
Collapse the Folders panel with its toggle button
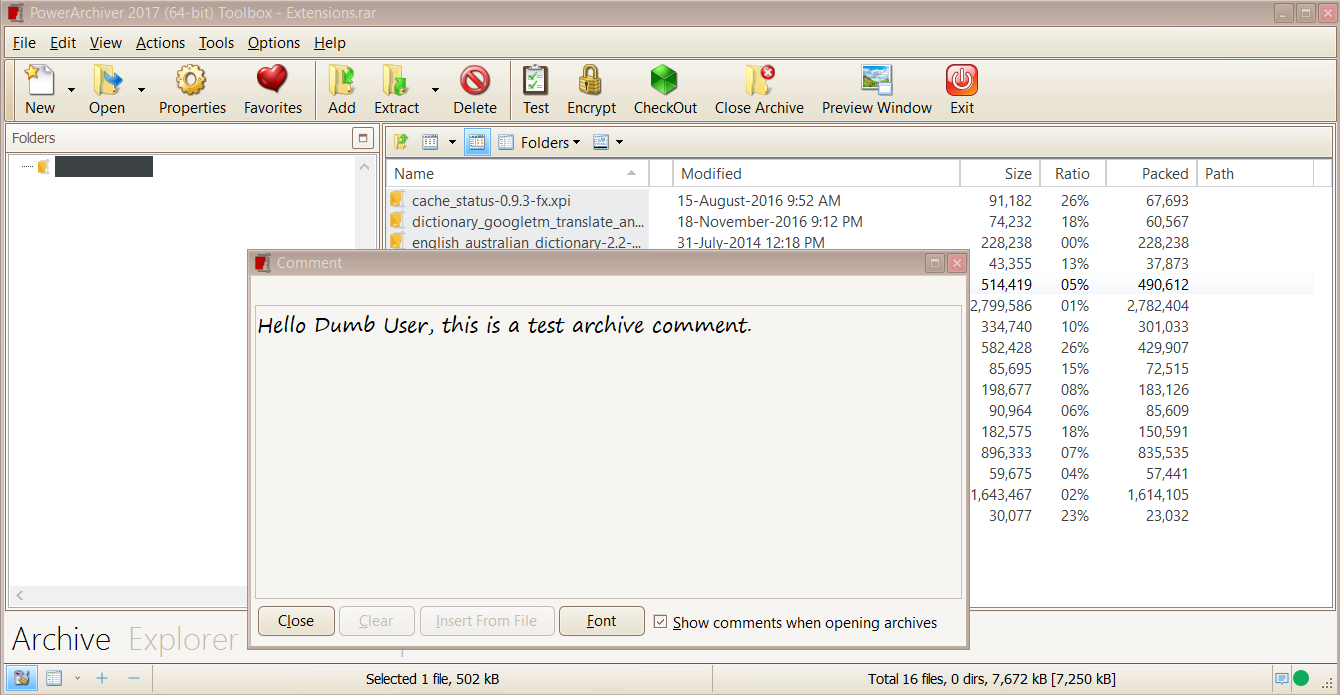click(361, 138)
